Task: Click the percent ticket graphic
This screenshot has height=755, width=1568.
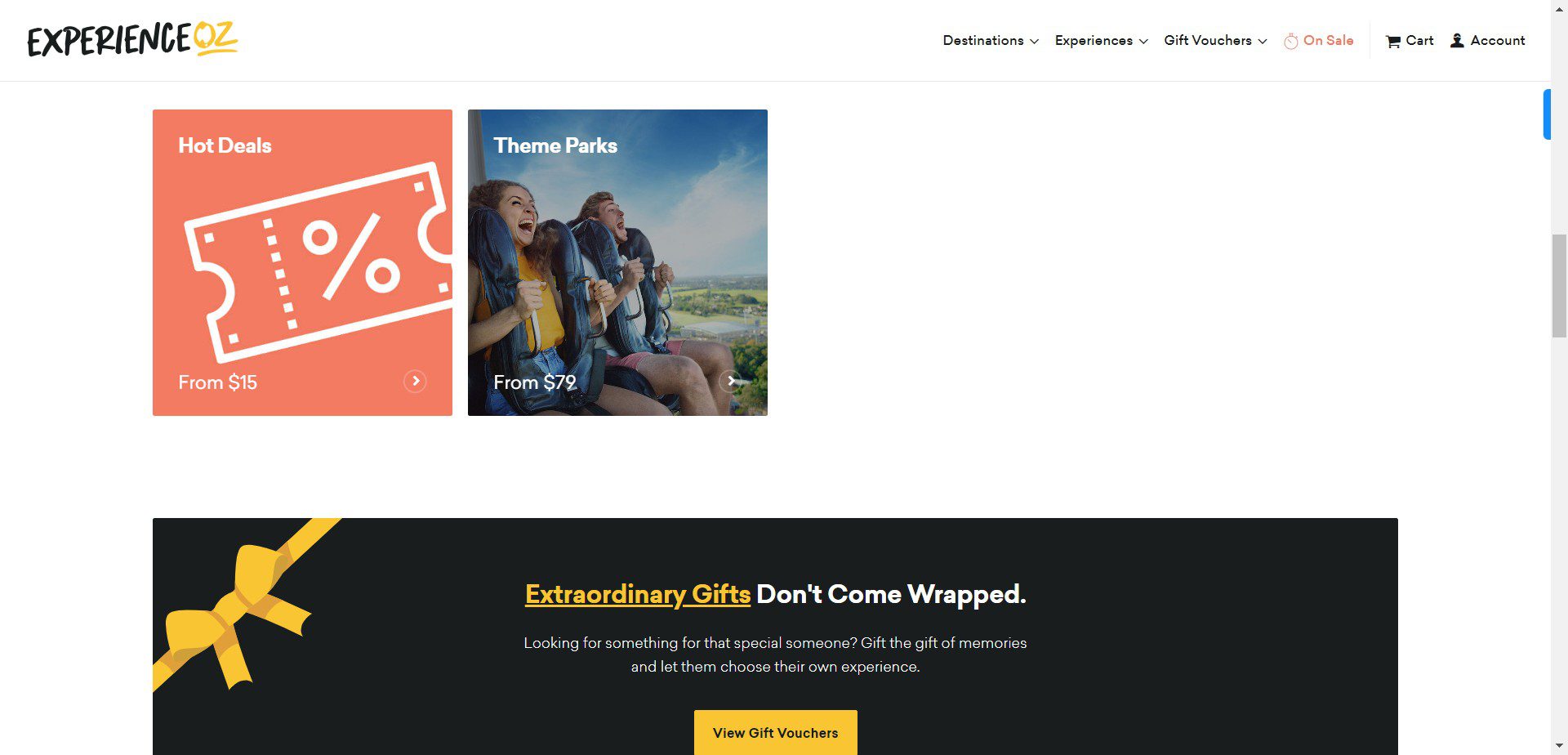Action: [318, 261]
